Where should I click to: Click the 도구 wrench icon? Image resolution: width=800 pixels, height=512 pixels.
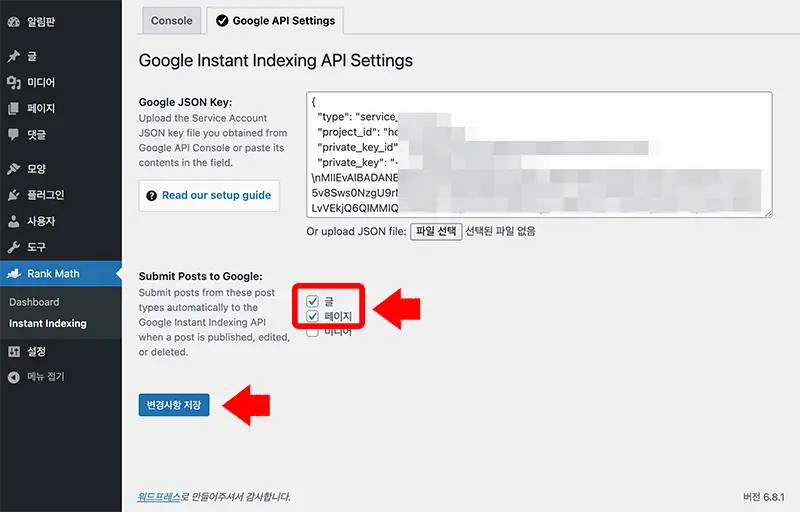tap(14, 247)
